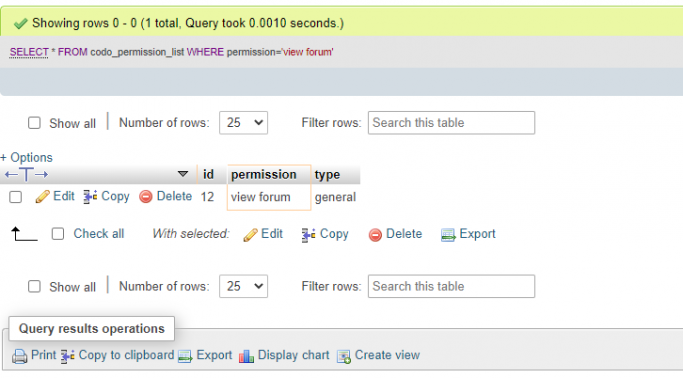
Task: Click the pencil icon beside With selected
Action: coord(250,235)
